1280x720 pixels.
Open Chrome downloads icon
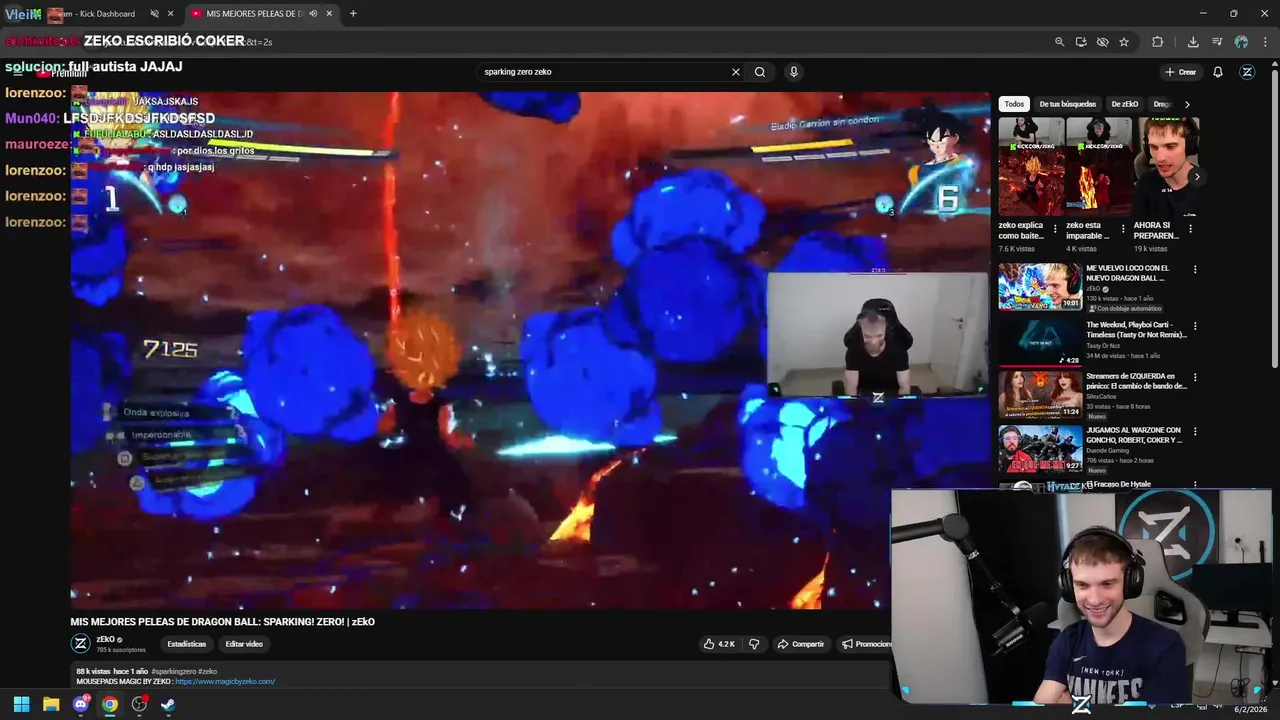pyautogui.click(x=1193, y=42)
